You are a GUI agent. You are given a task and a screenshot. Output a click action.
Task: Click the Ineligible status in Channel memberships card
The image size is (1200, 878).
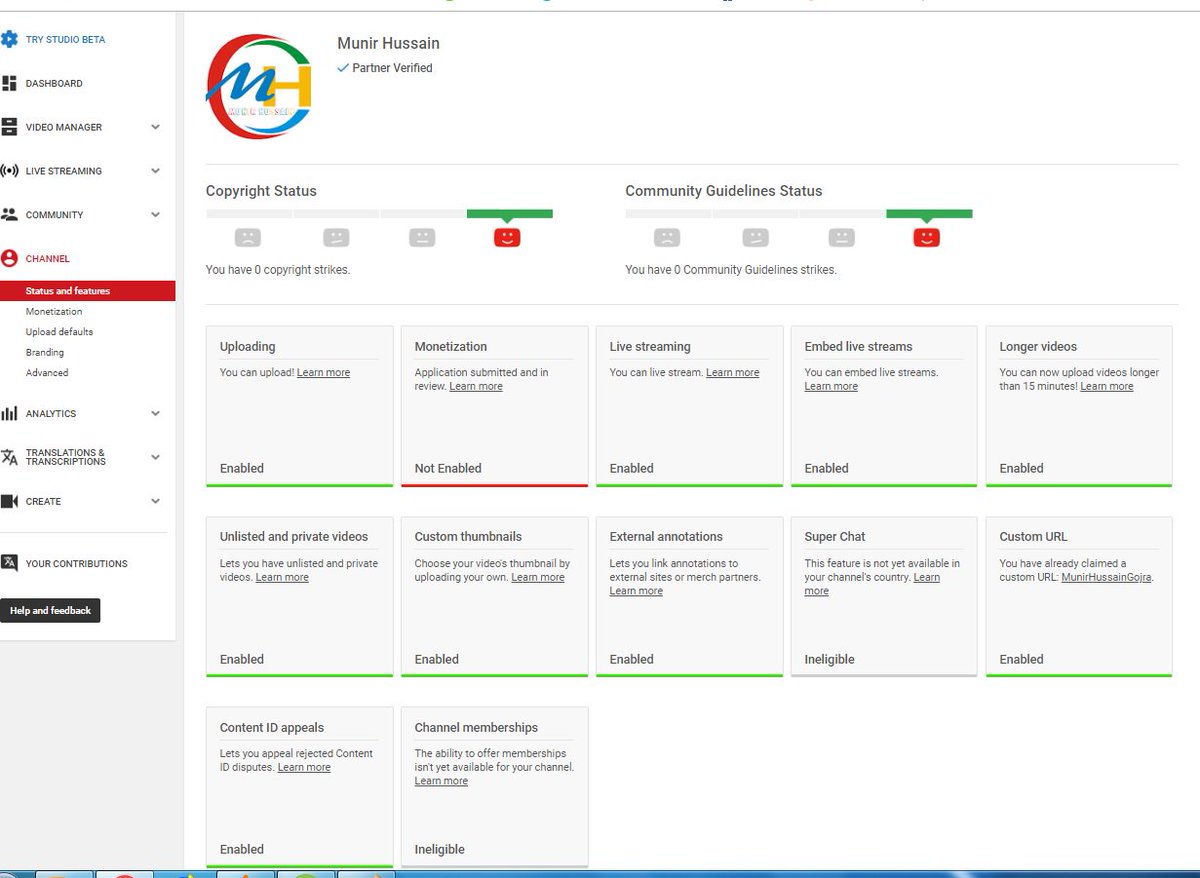coord(440,850)
